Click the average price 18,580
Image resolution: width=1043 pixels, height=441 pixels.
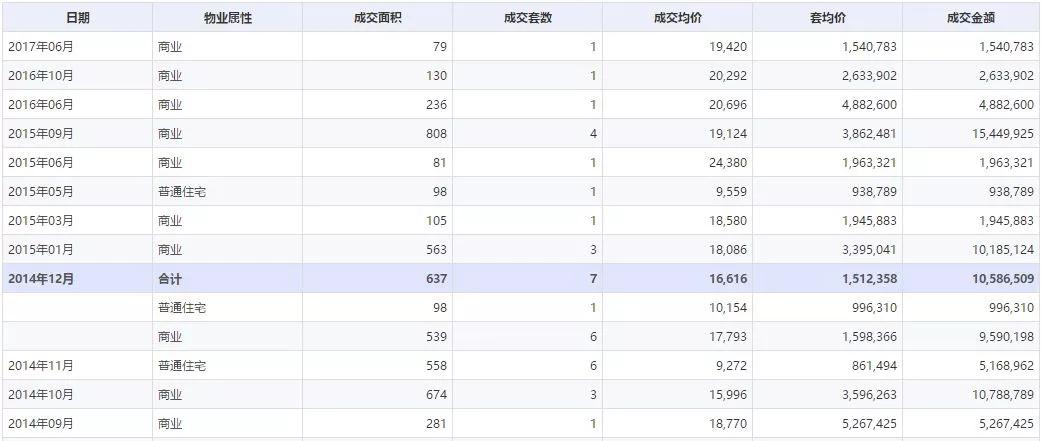(728, 221)
